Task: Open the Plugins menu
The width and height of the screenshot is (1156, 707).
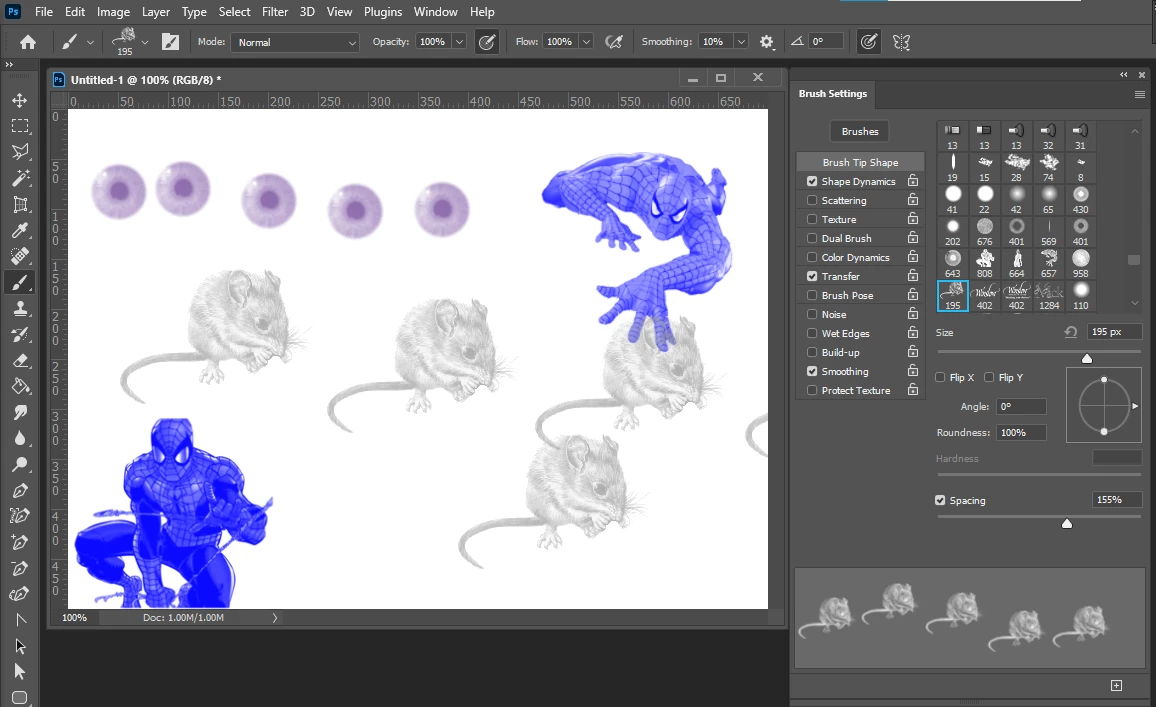Action: [383, 12]
